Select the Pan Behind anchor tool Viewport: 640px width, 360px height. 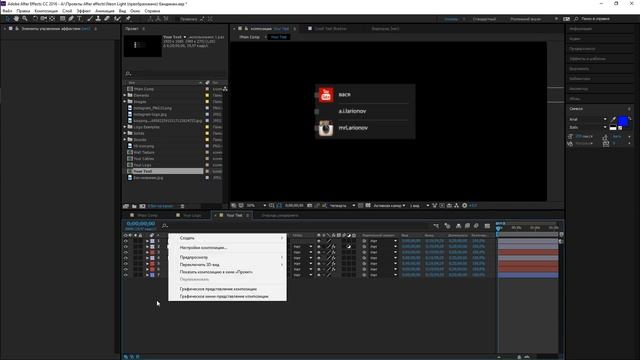52,19
